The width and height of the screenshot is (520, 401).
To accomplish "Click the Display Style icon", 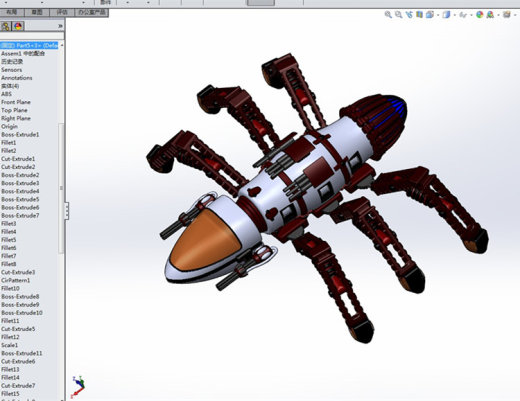I will (x=446, y=14).
